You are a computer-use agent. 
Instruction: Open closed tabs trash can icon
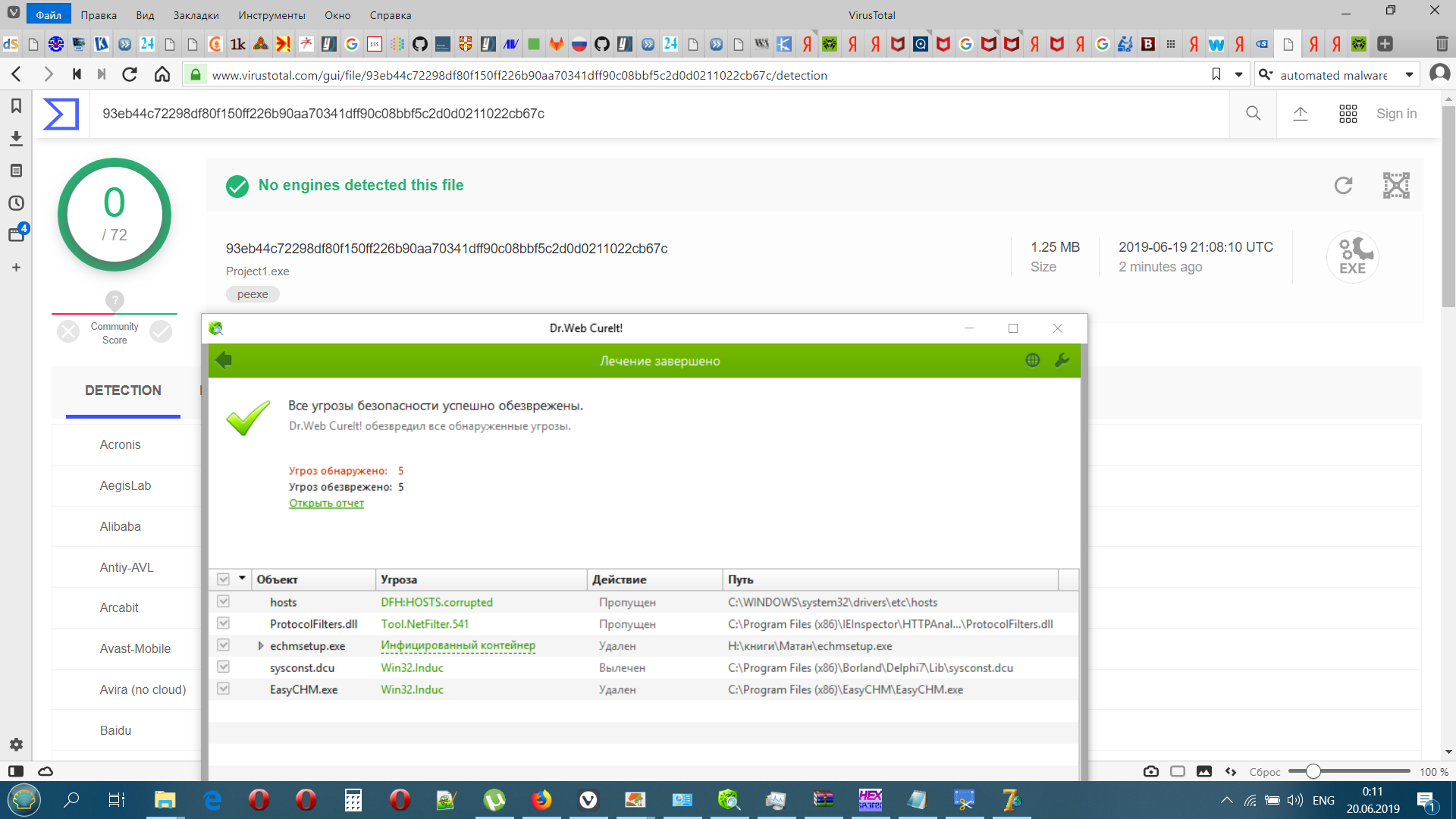(1442, 44)
